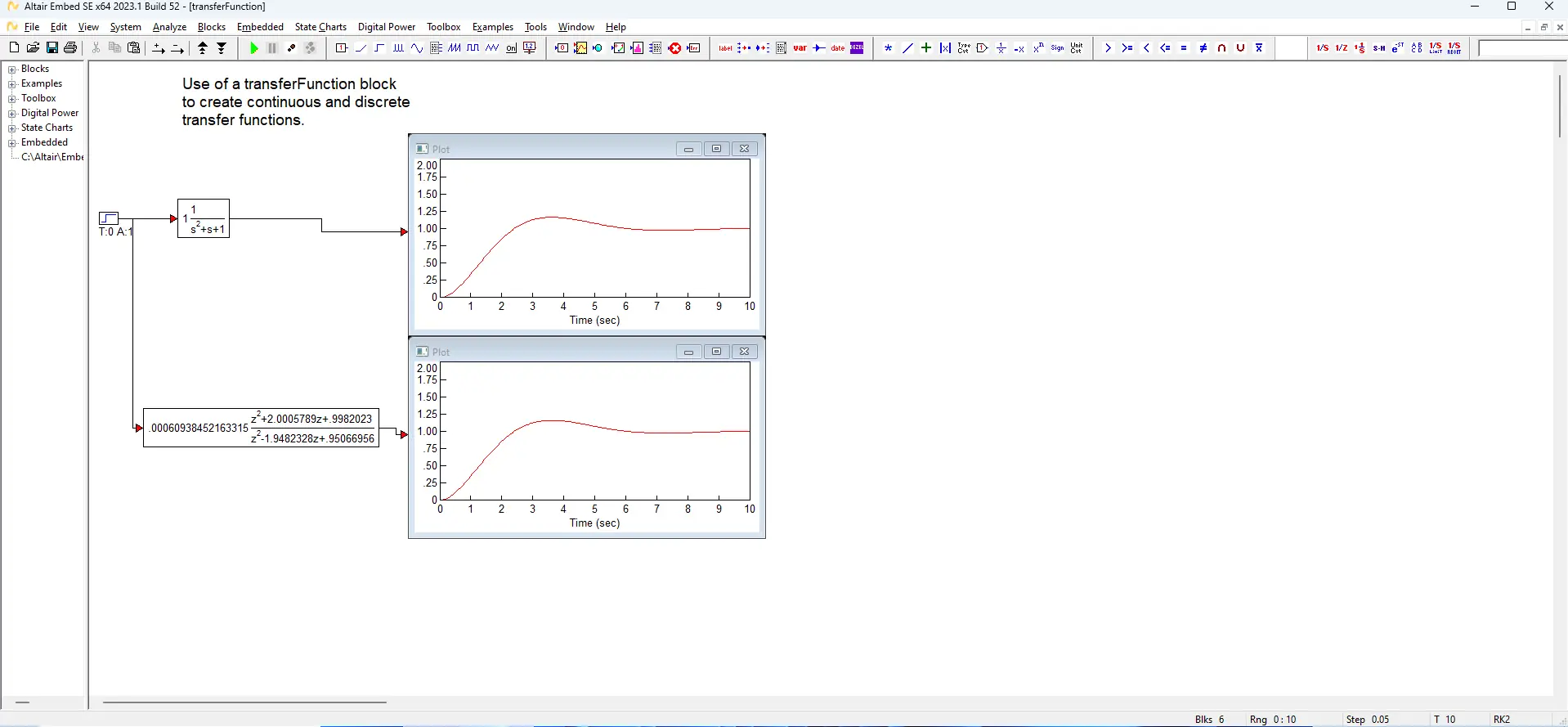Close the lower Plot window
Viewport: 1568px width, 727px height.
click(x=744, y=352)
